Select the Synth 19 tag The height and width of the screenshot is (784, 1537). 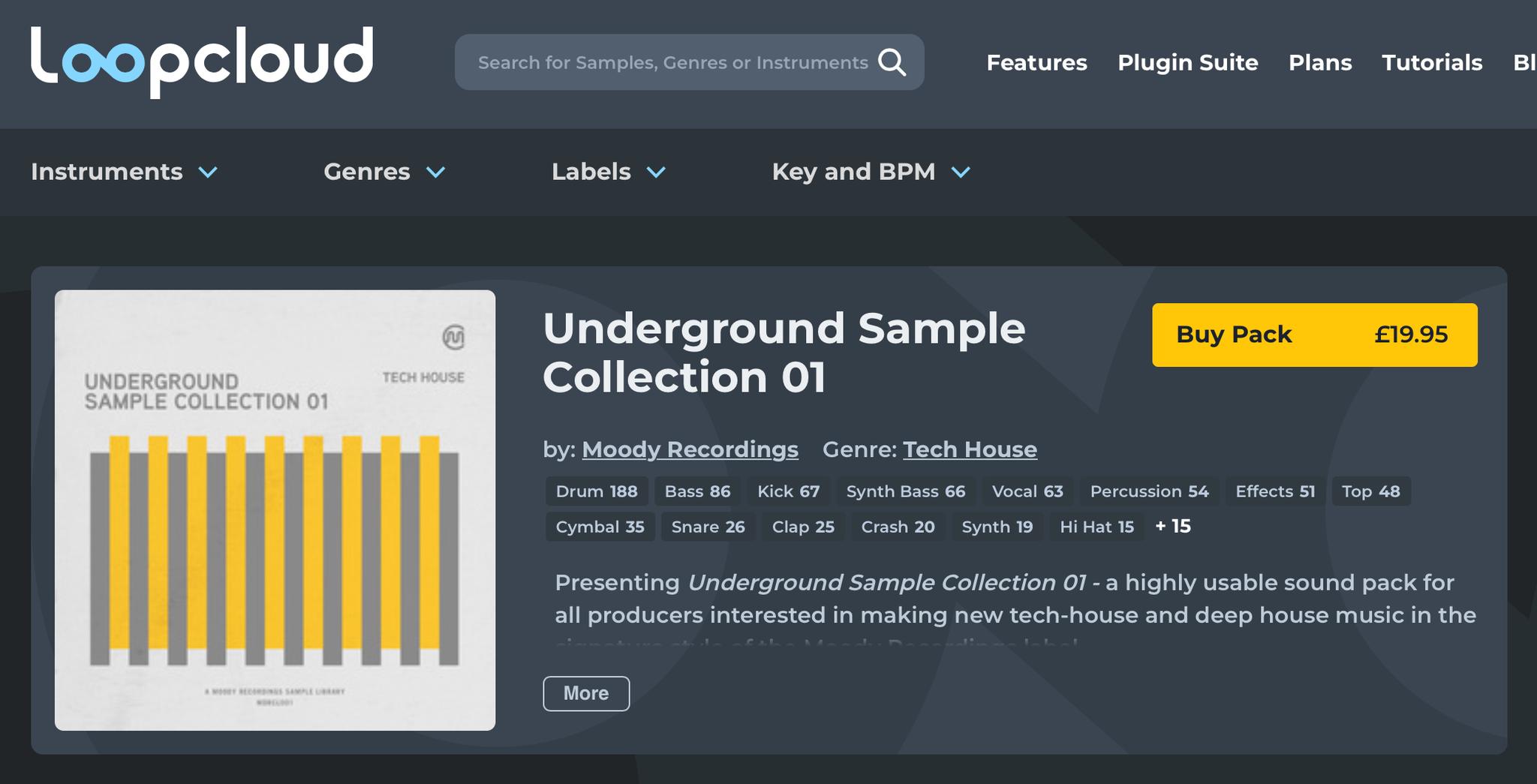pos(997,527)
